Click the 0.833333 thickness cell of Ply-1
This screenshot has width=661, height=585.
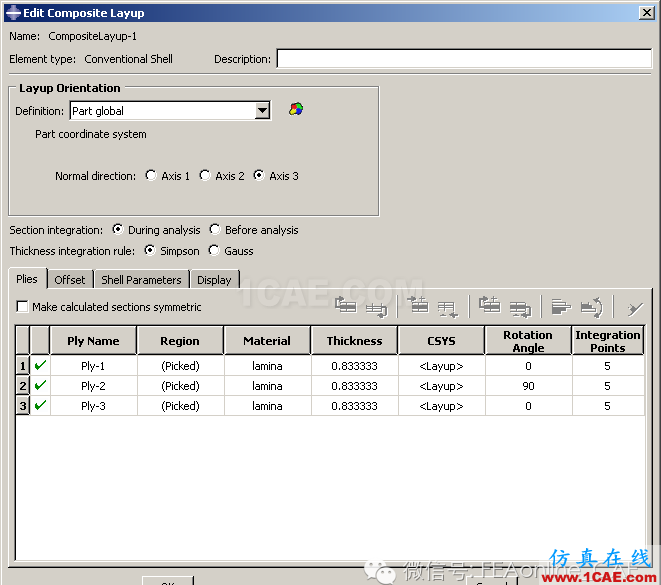point(355,365)
